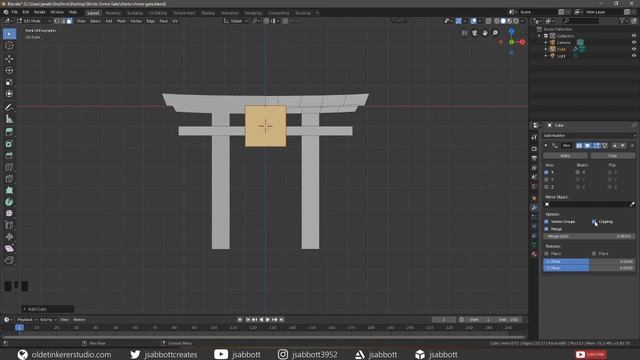
Task: Play the timeline animation
Action: (268, 320)
